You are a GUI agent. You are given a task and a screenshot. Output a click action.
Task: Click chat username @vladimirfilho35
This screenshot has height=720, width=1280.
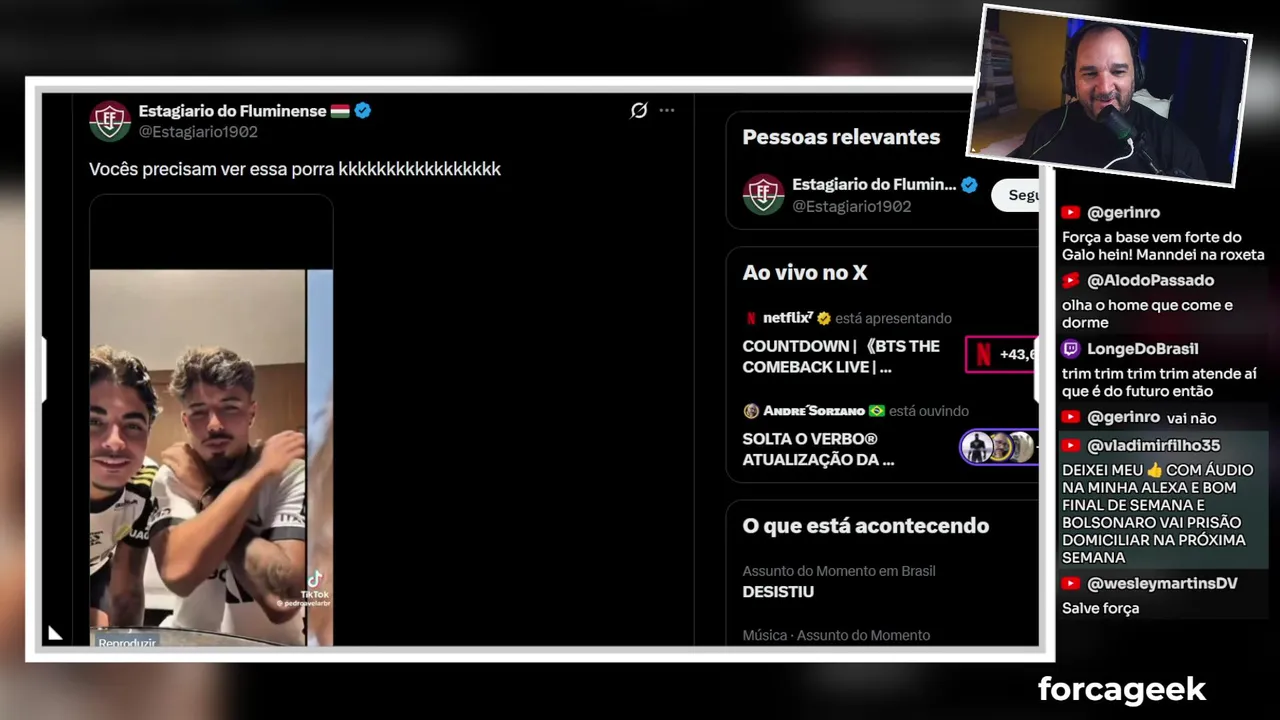pyautogui.click(x=1153, y=446)
